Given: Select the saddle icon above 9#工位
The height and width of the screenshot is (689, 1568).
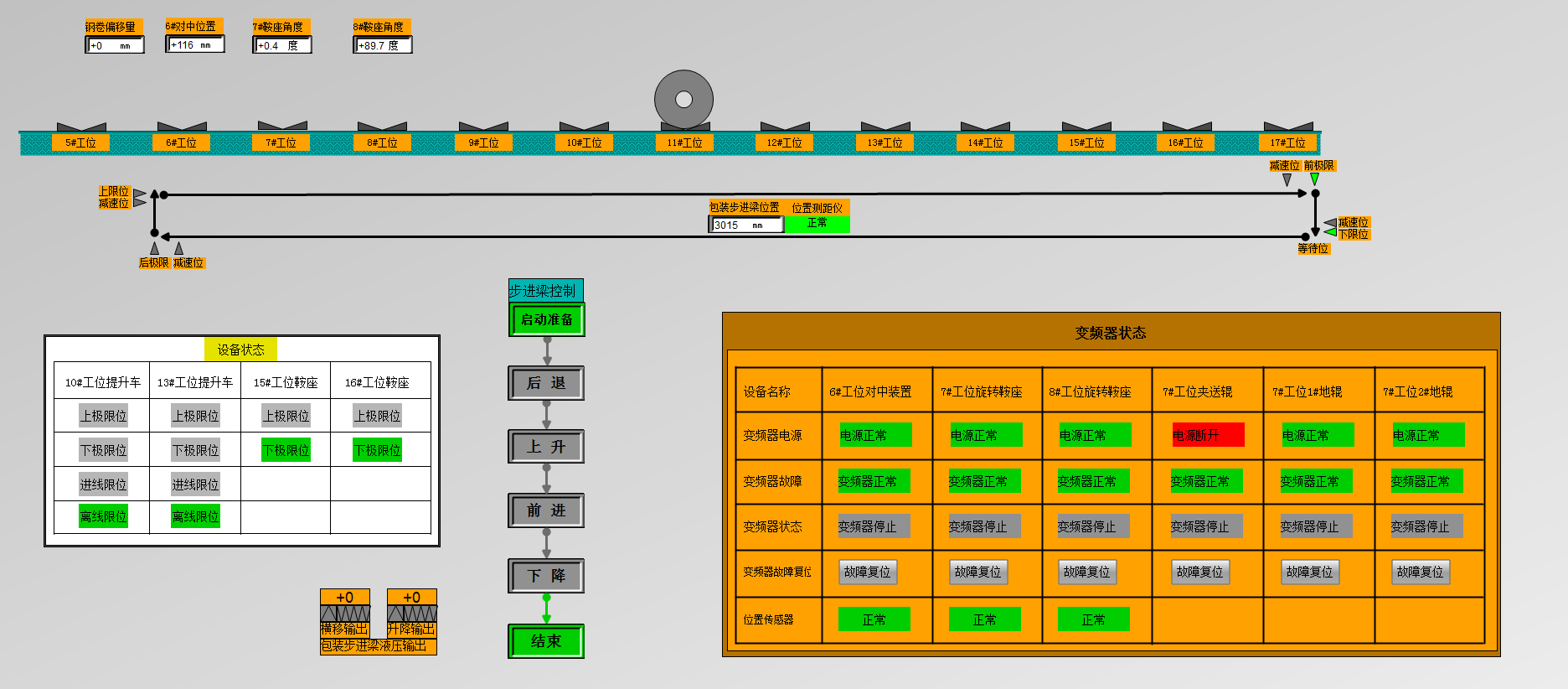Looking at the screenshot, I should (483, 127).
